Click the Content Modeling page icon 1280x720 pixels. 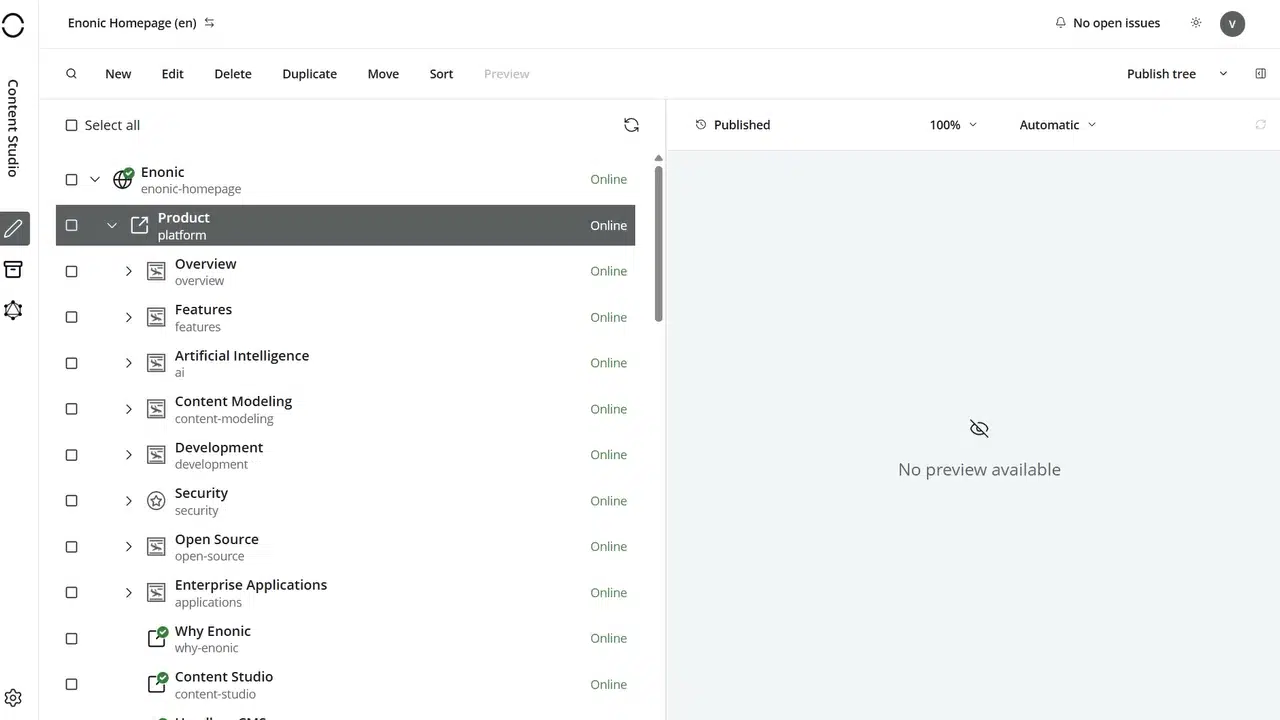(x=156, y=409)
